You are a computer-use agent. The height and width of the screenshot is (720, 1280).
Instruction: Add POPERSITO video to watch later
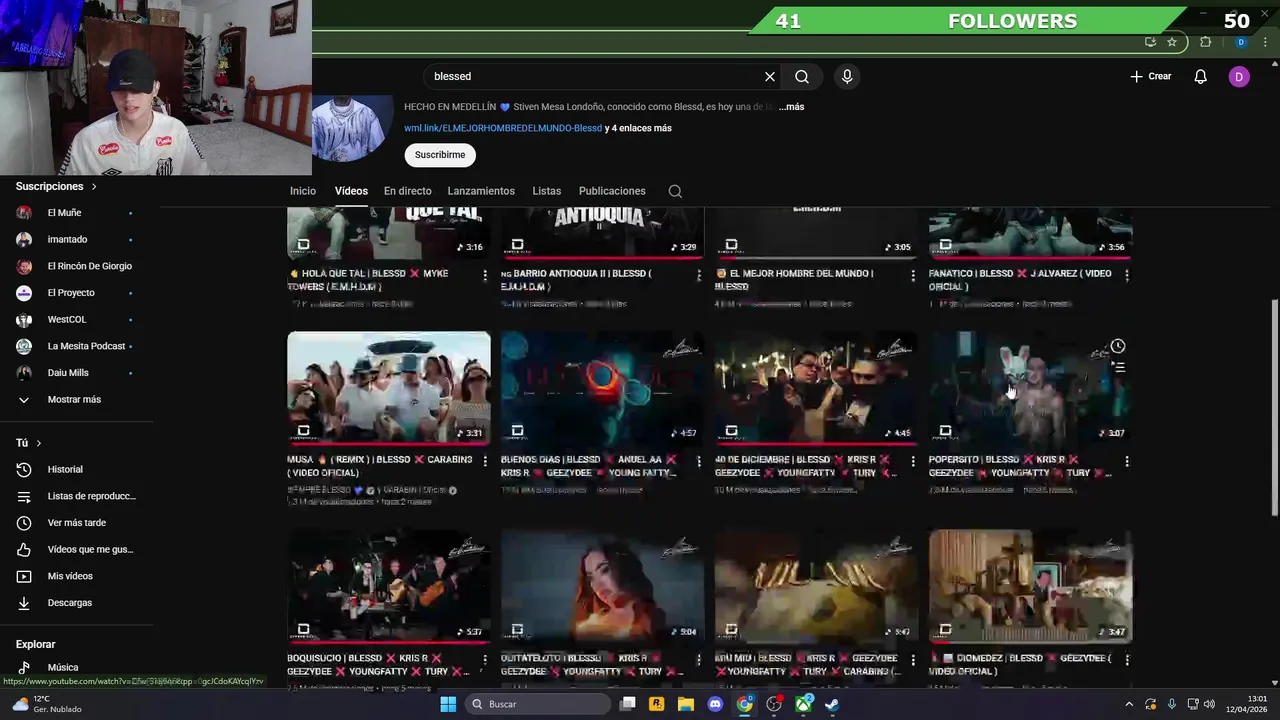point(1118,346)
